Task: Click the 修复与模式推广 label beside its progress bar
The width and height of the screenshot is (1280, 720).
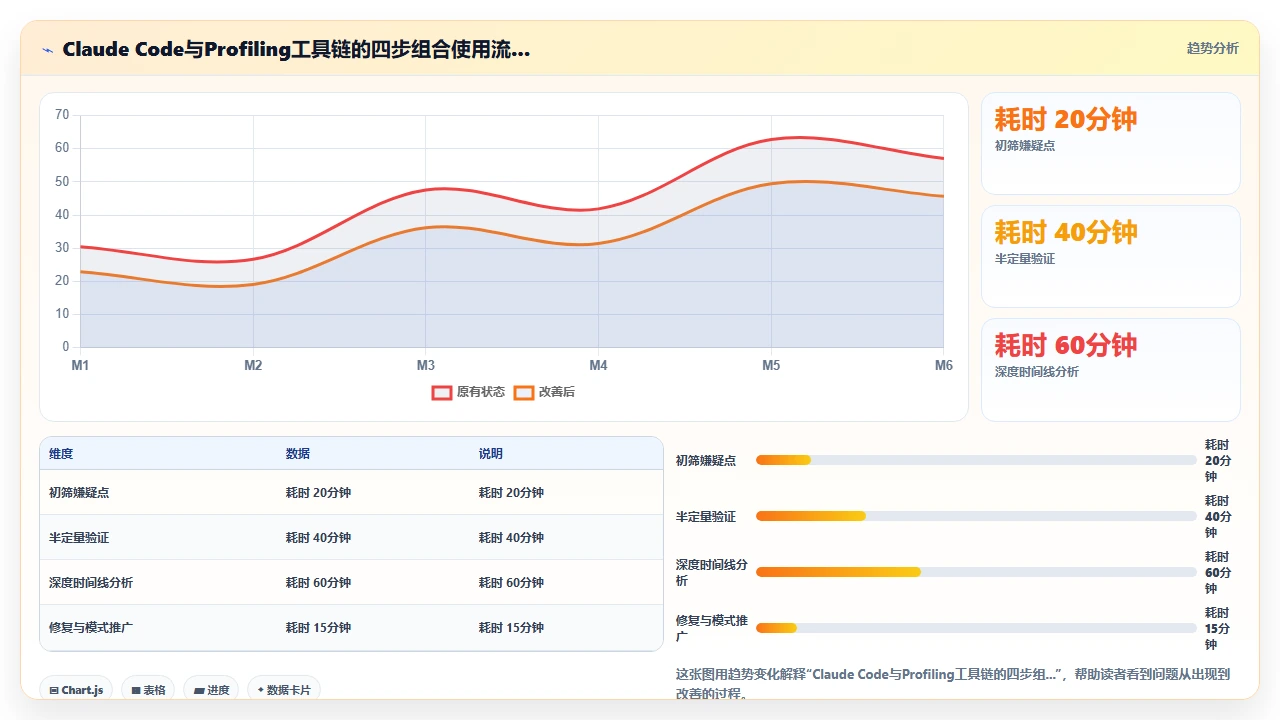Action: pyautogui.click(x=711, y=628)
